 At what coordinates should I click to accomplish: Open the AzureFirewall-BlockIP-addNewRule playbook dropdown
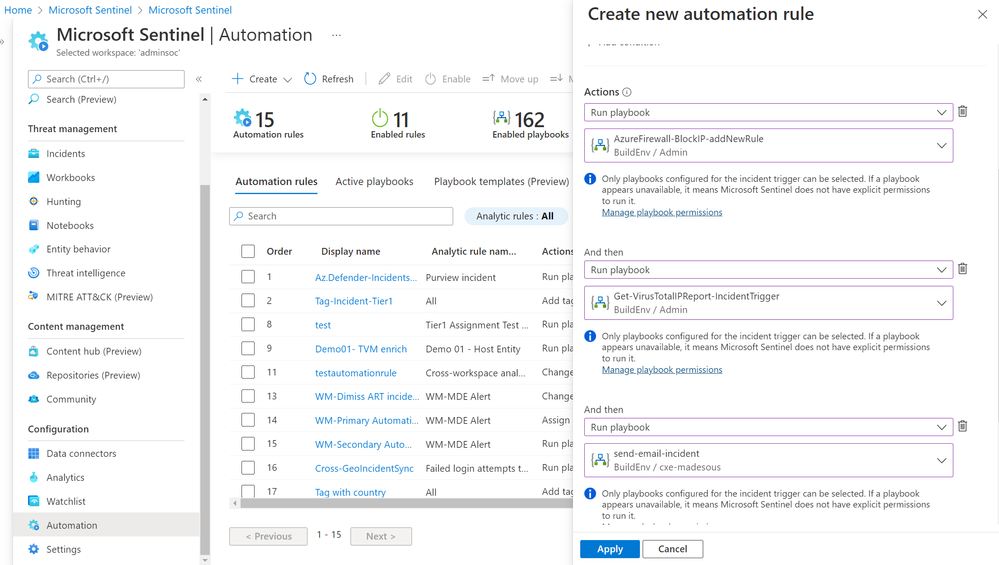click(768, 145)
